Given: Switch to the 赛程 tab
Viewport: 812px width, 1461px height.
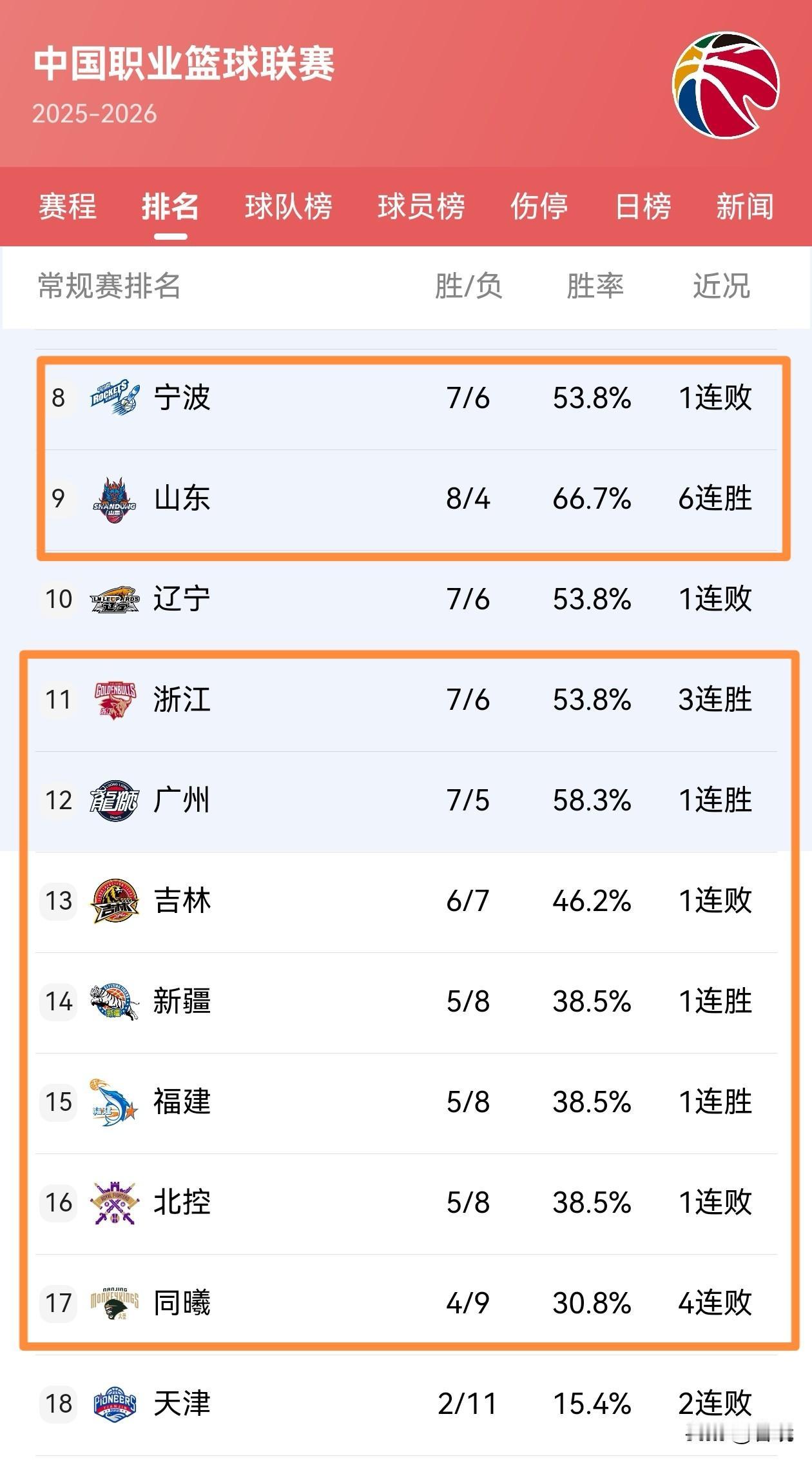Looking at the screenshot, I should coord(67,207).
